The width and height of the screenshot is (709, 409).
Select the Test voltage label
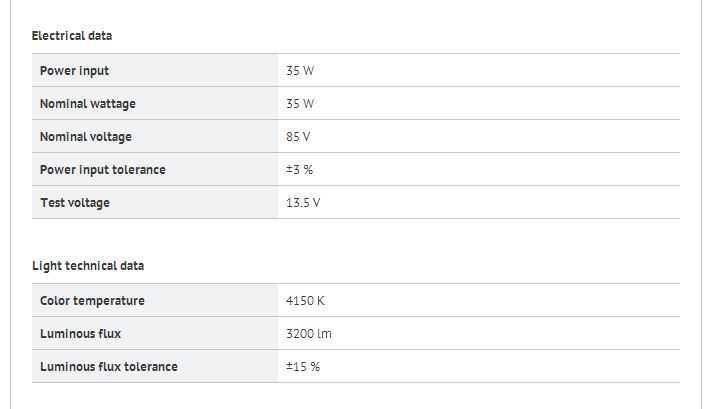coord(75,203)
